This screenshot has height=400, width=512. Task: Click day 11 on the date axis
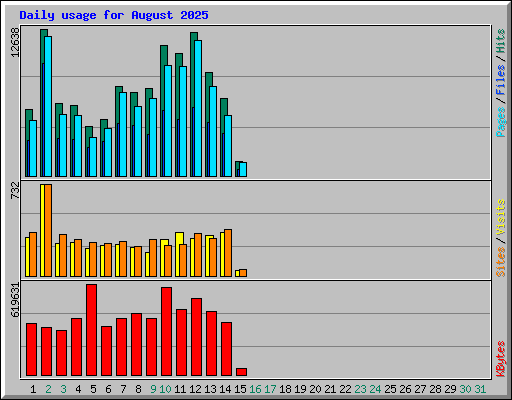pyautogui.click(x=180, y=389)
